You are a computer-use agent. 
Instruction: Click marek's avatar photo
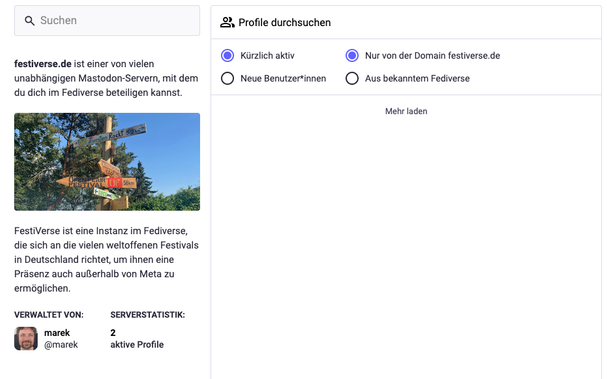coord(26,338)
